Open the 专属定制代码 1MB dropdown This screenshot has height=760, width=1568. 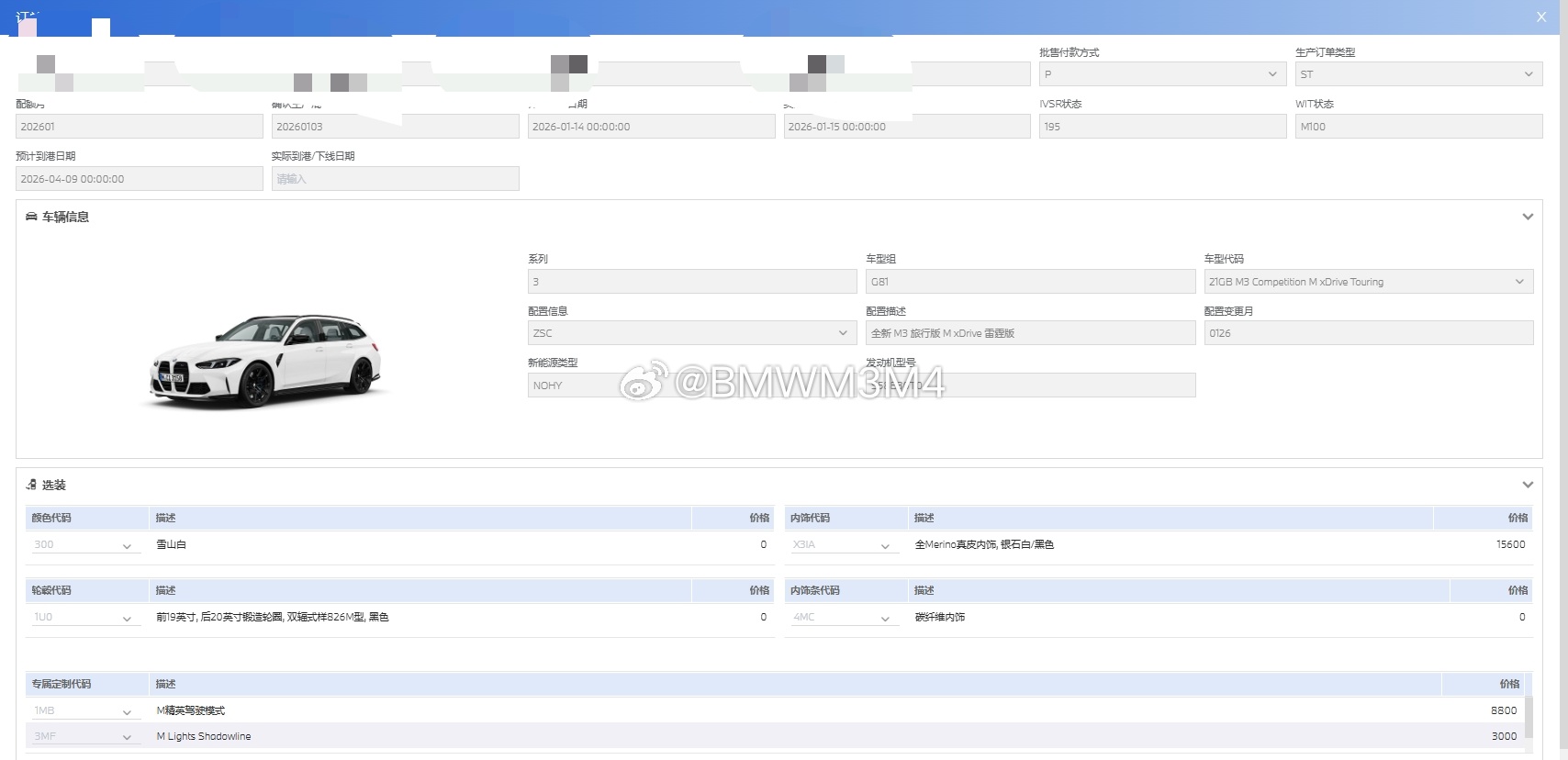tap(84, 711)
